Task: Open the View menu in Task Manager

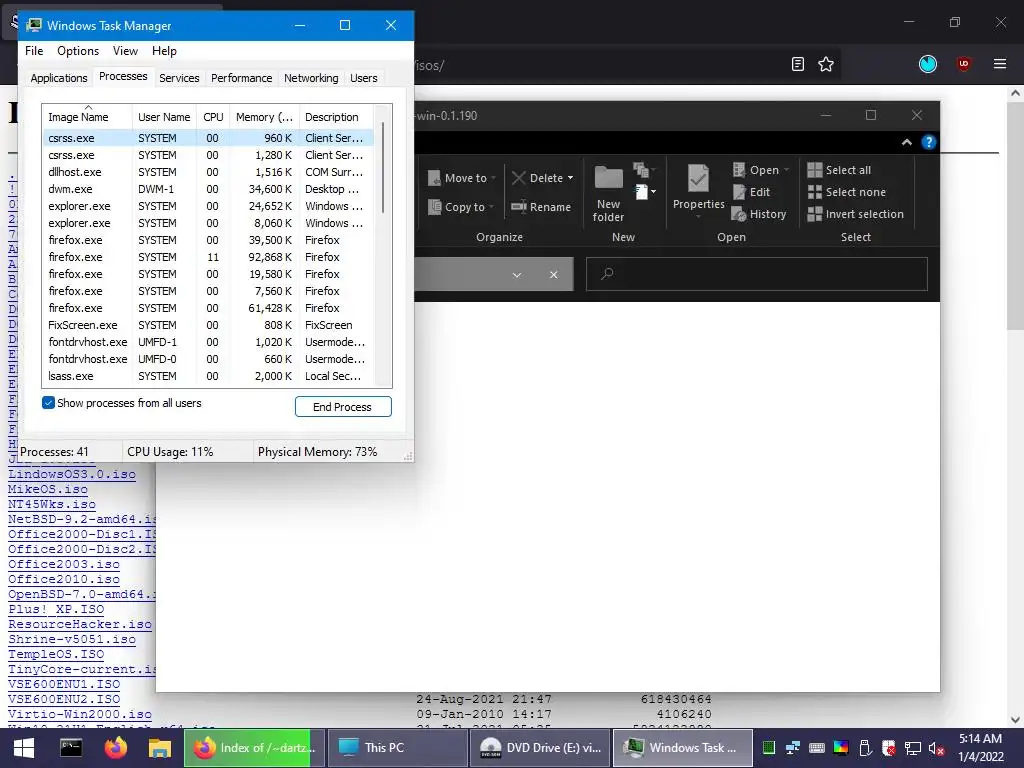Action: [x=125, y=51]
